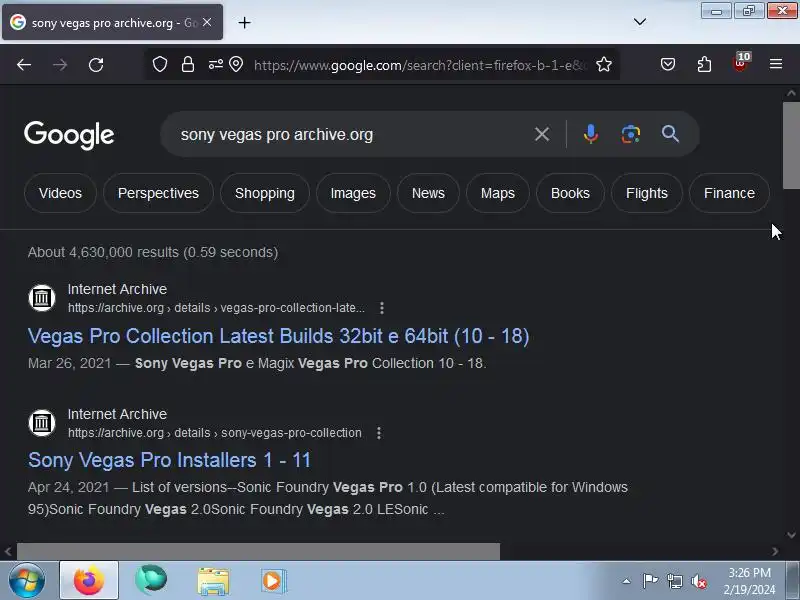The height and width of the screenshot is (600, 800).
Task: Open a new tab with the plus button
Action: [244, 22]
